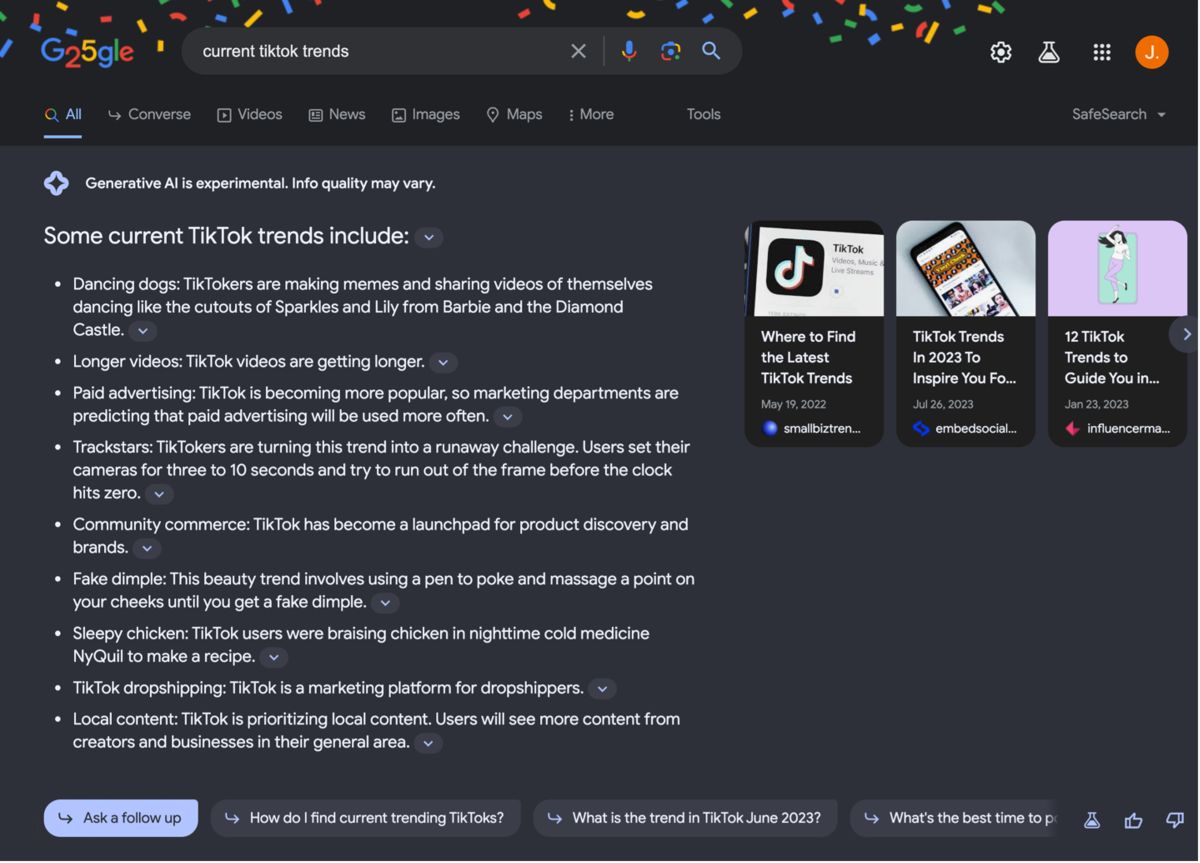1200x863 pixels.
Task: Click the embedsocial source favicon
Action: [x=921, y=428]
